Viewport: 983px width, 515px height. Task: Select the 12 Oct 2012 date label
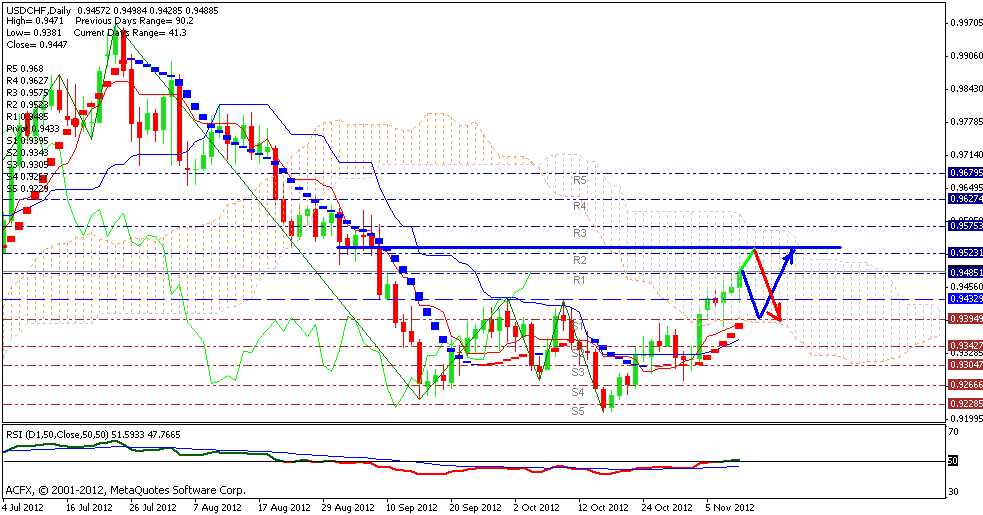tap(601, 507)
